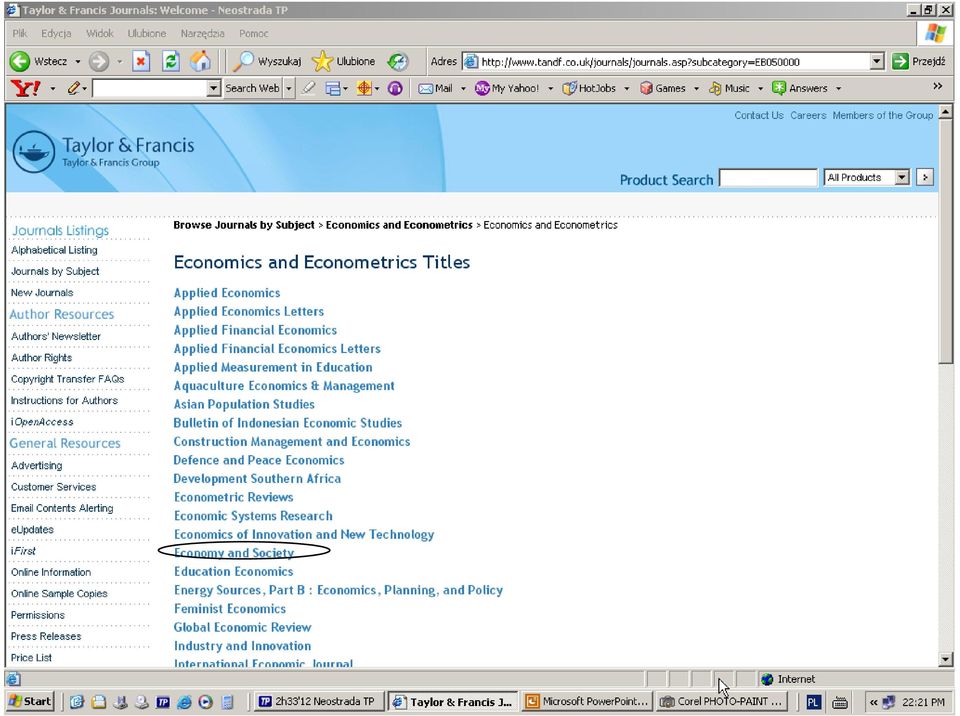
Task: Click in the Product Search field
Action: click(x=768, y=178)
